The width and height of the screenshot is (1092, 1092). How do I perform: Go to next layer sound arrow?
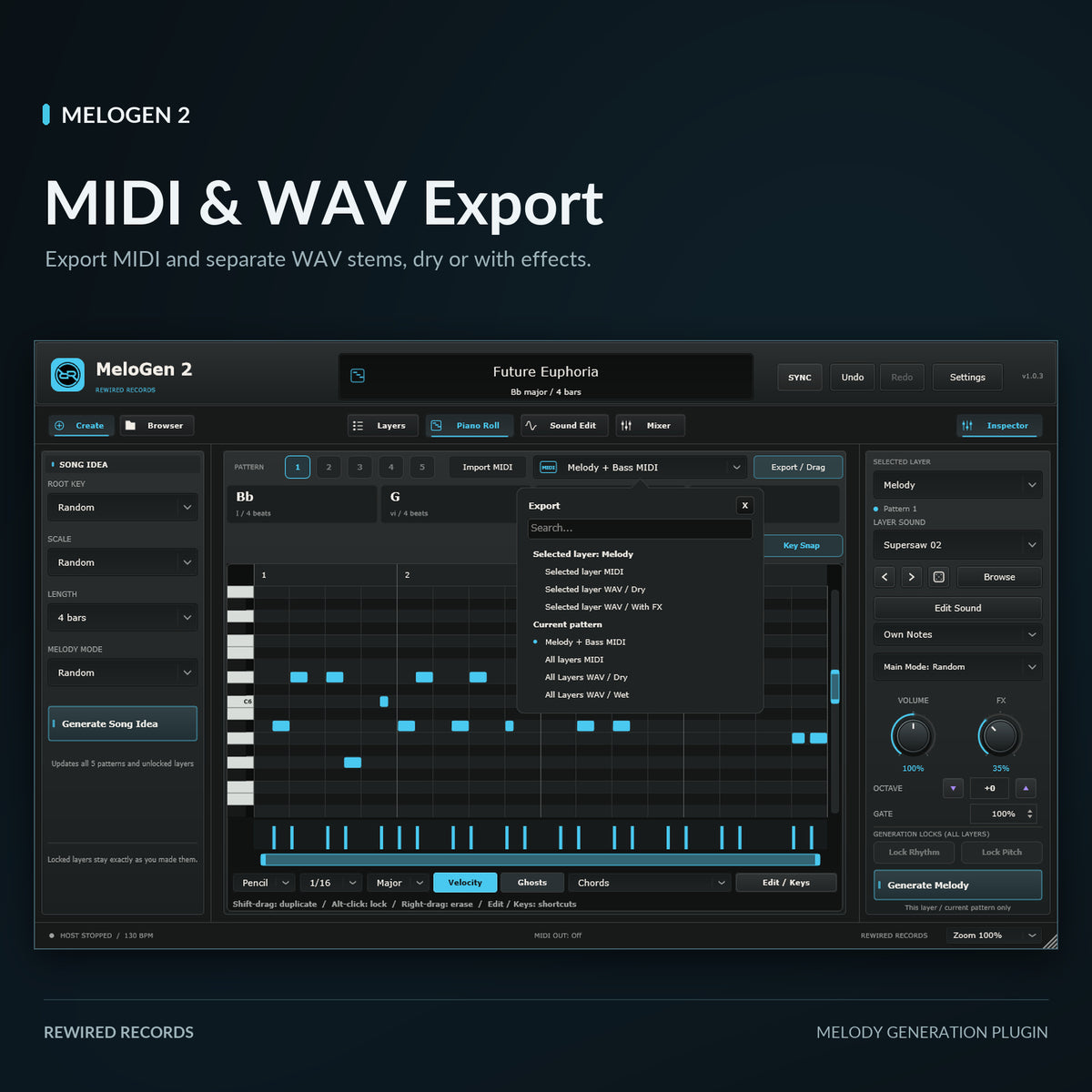(911, 577)
